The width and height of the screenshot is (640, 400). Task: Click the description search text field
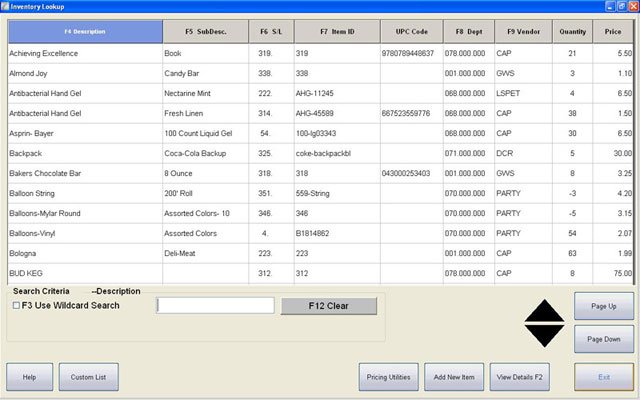pyautogui.click(x=215, y=305)
